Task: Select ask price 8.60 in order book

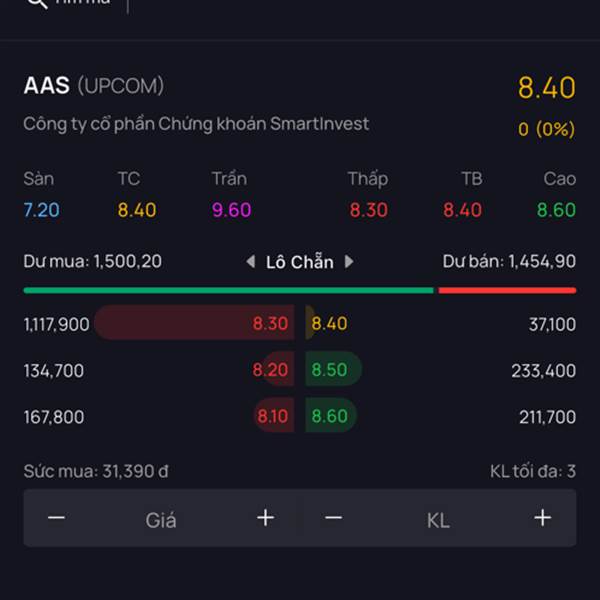Action: [x=329, y=416]
